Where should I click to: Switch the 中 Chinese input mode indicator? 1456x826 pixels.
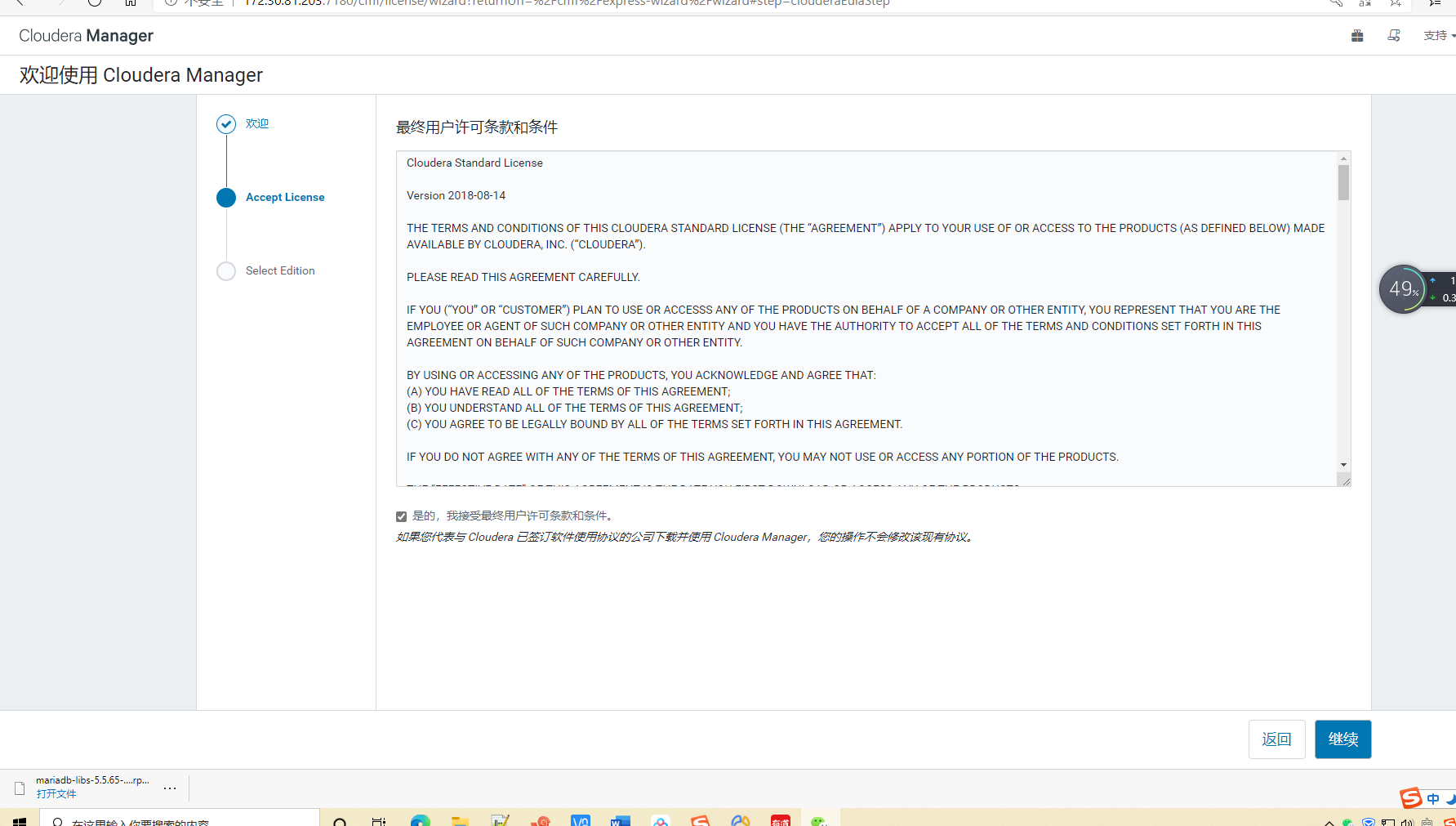click(x=1433, y=799)
